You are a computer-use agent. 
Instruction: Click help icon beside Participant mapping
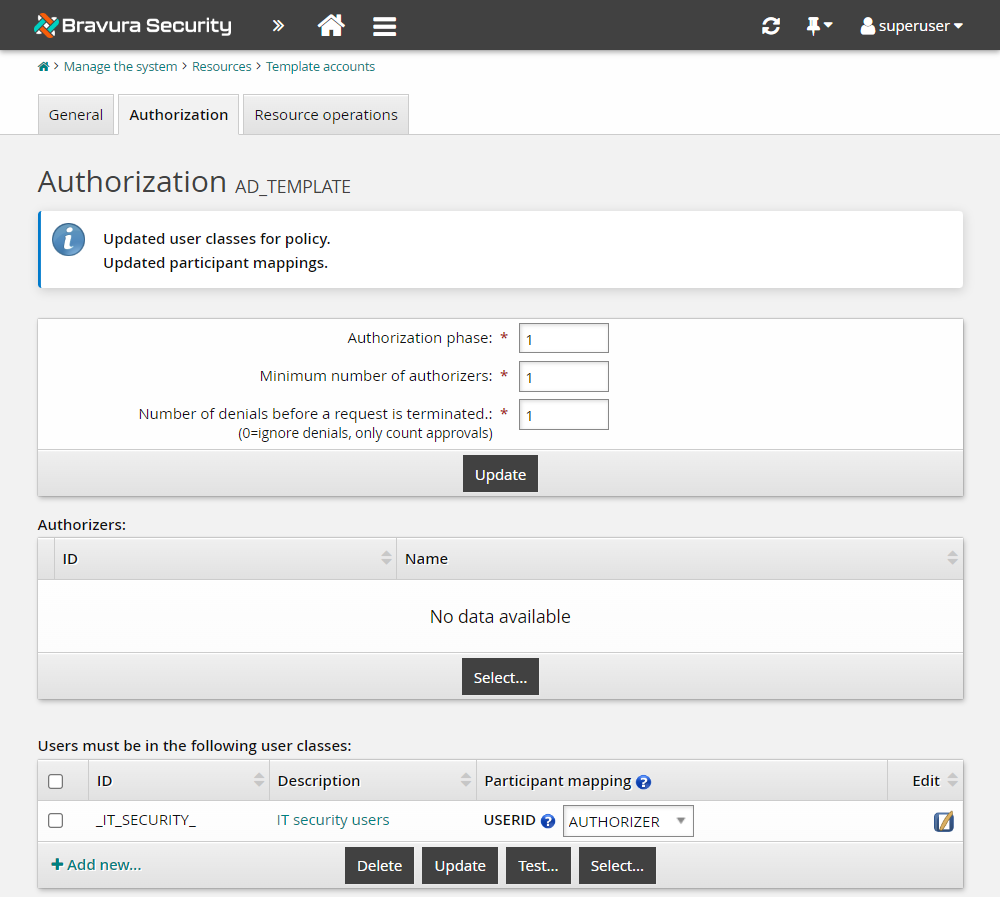click(643, 782)
